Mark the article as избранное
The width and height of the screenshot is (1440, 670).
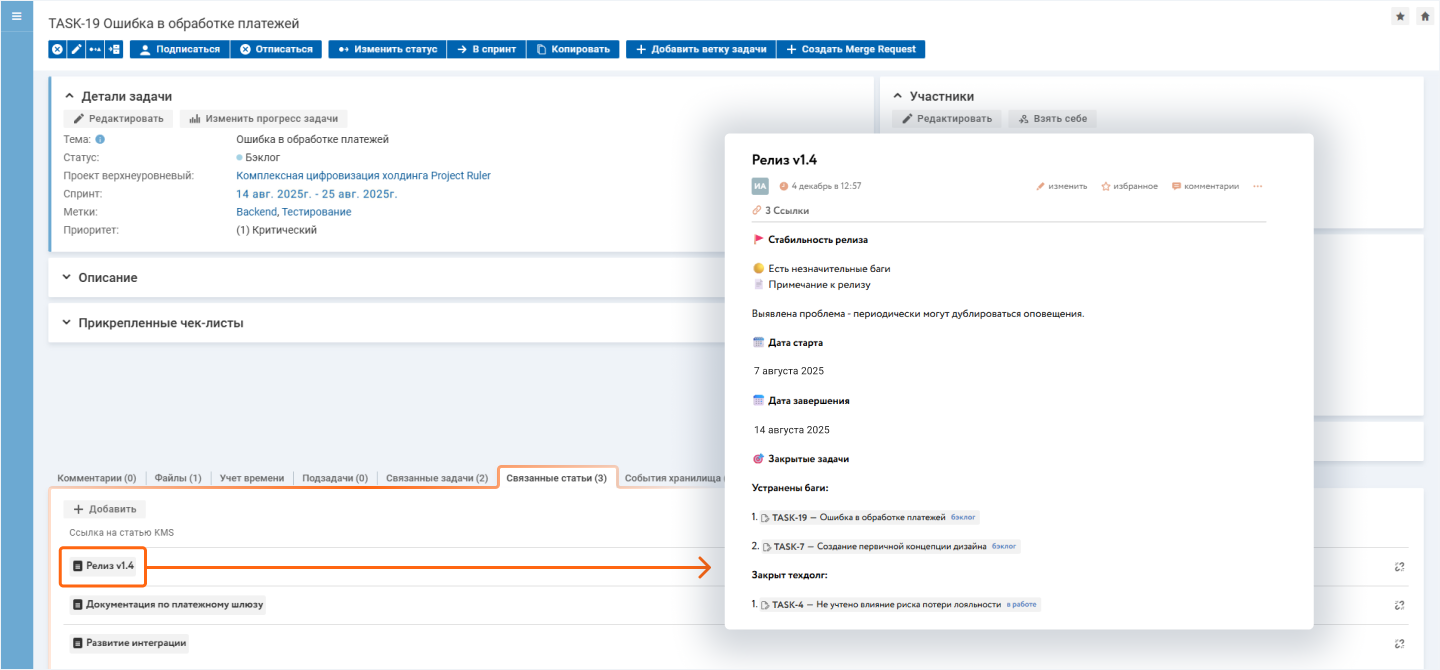[1129, 186]
